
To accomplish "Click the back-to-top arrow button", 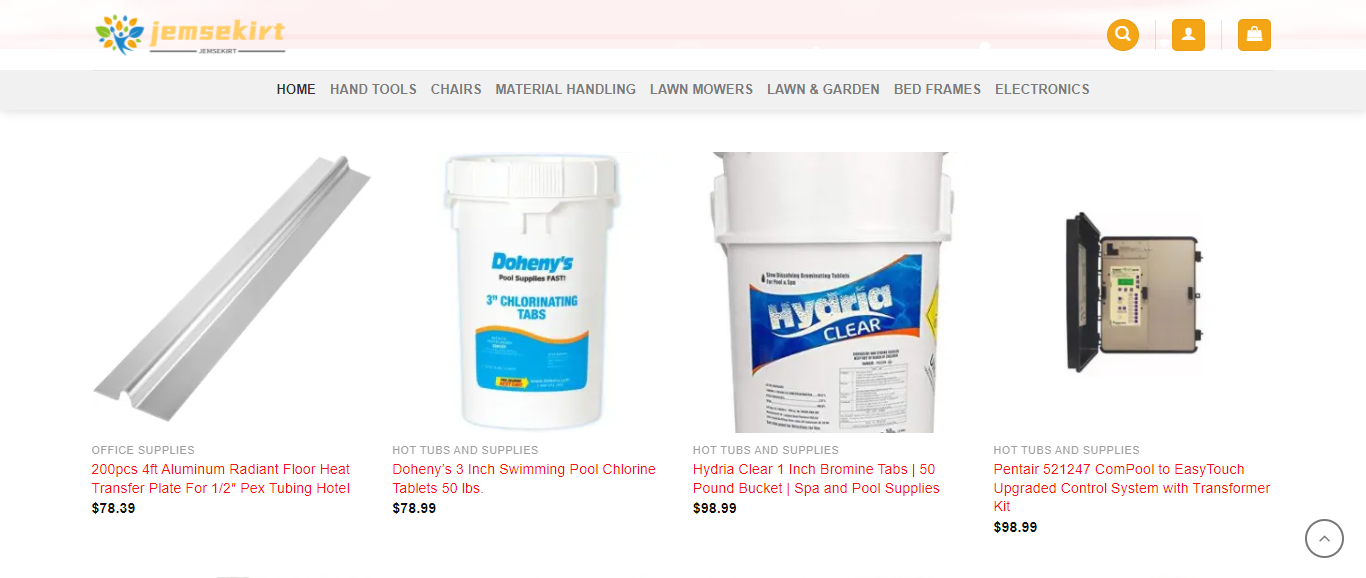I will click(x=1324, y=539).
